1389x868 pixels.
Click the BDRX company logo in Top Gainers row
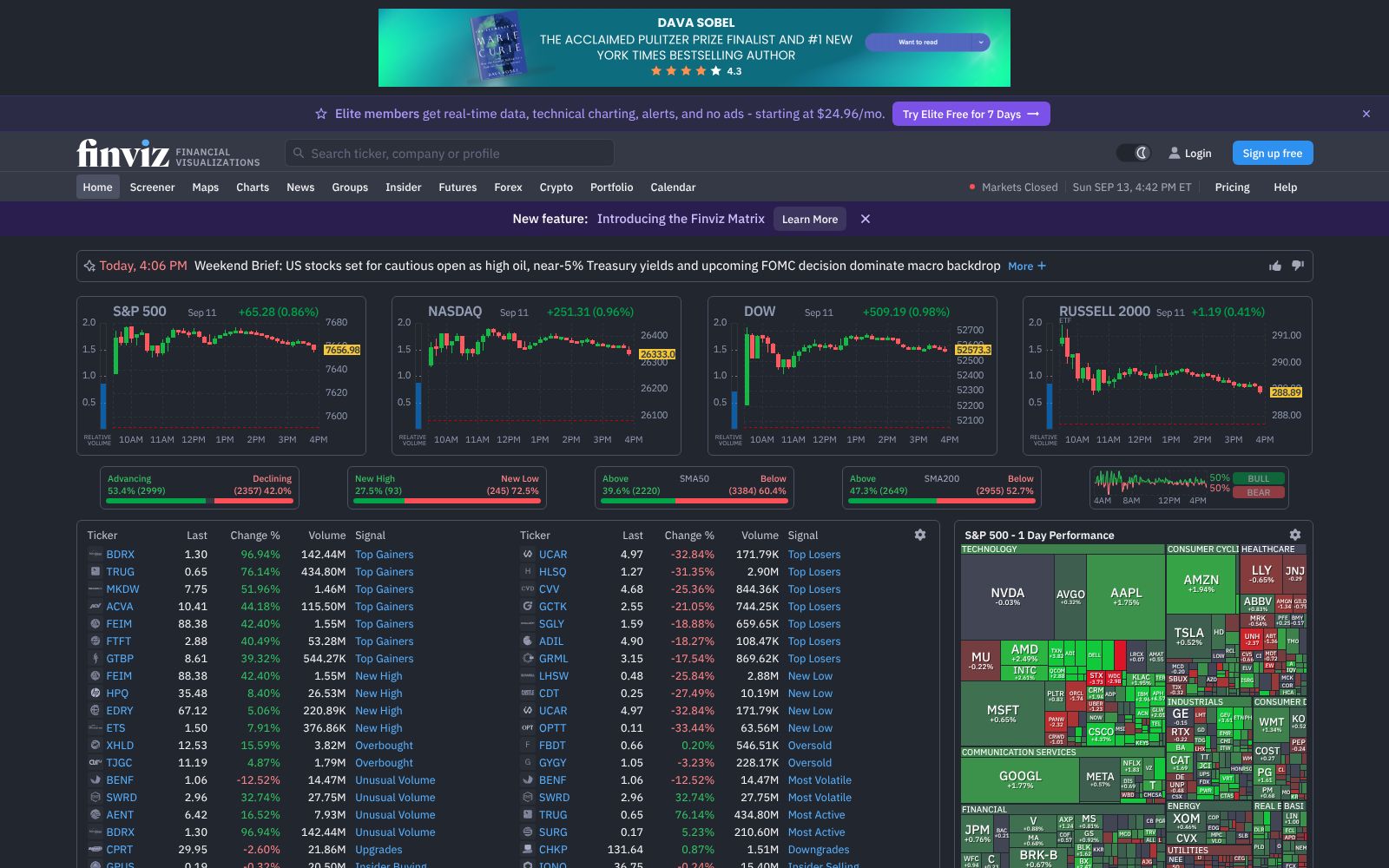[95, 554]
